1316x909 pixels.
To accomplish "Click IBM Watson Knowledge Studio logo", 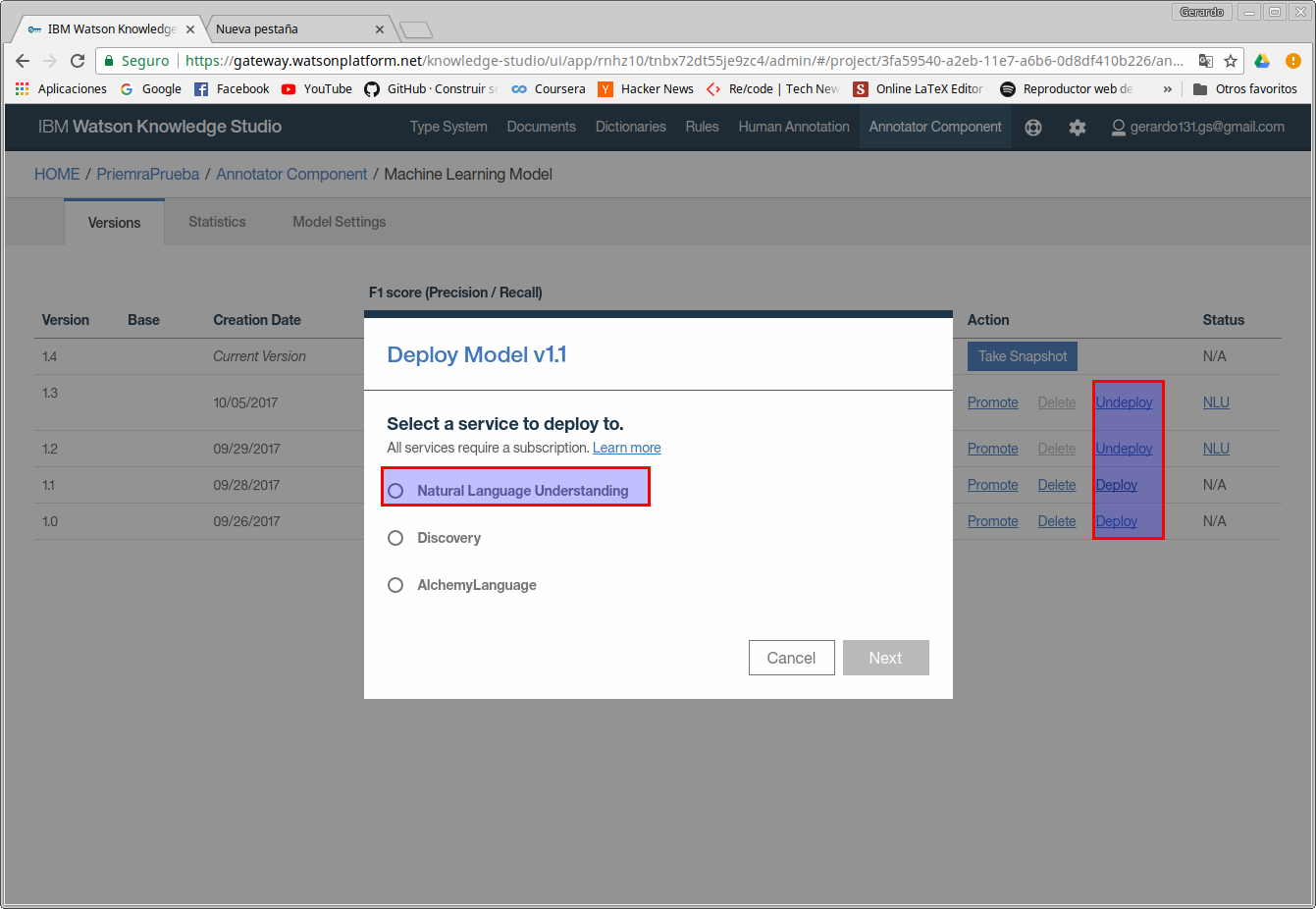I will pos(160,127).
